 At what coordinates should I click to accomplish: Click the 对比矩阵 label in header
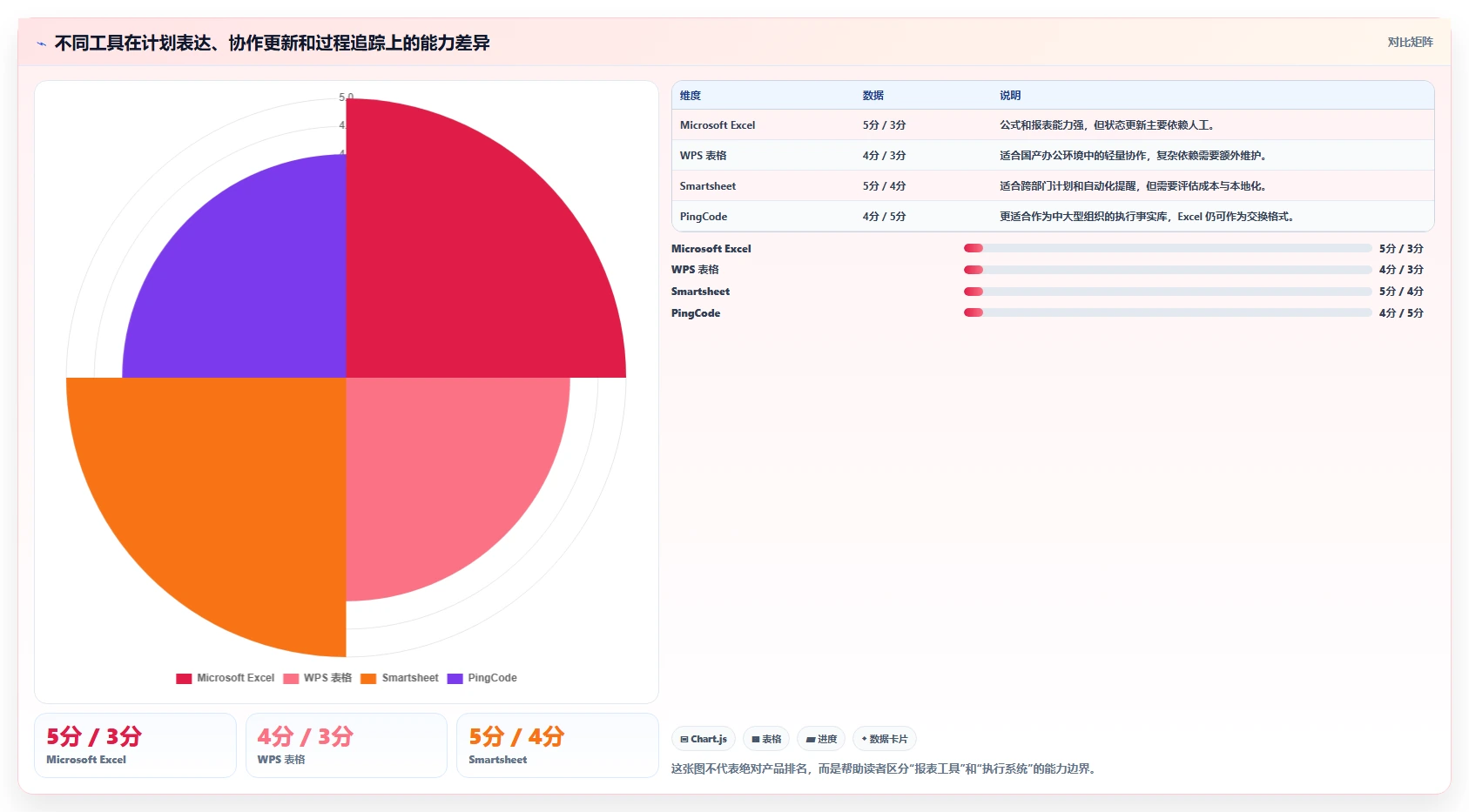pyautogui.click(x=1410, y=42)
